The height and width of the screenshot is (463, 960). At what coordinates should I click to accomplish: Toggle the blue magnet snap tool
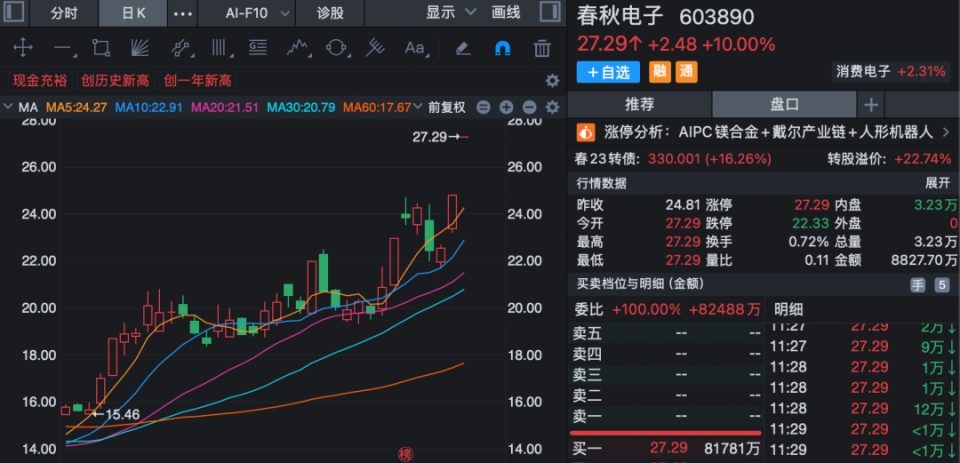503,48
